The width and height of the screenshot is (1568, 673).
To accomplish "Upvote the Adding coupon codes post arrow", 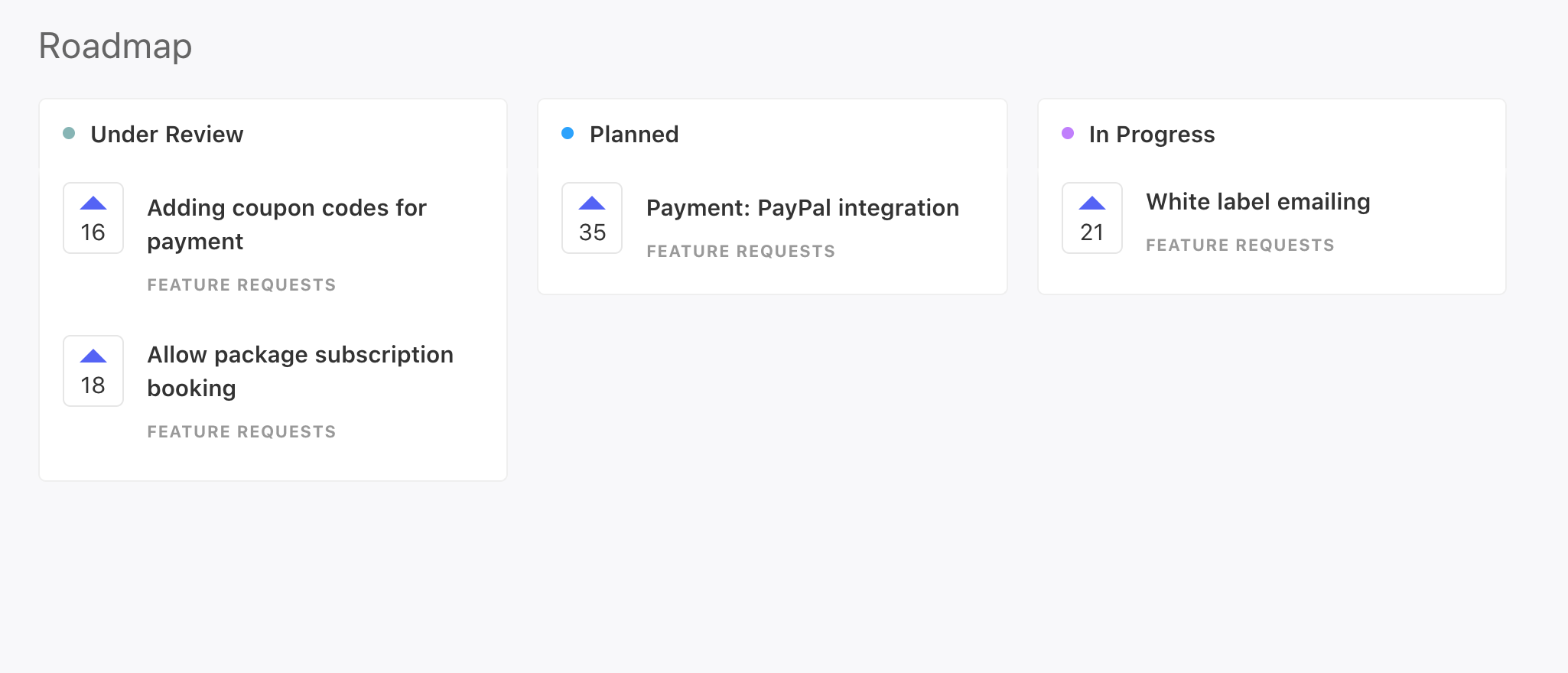I will (93, 203).
